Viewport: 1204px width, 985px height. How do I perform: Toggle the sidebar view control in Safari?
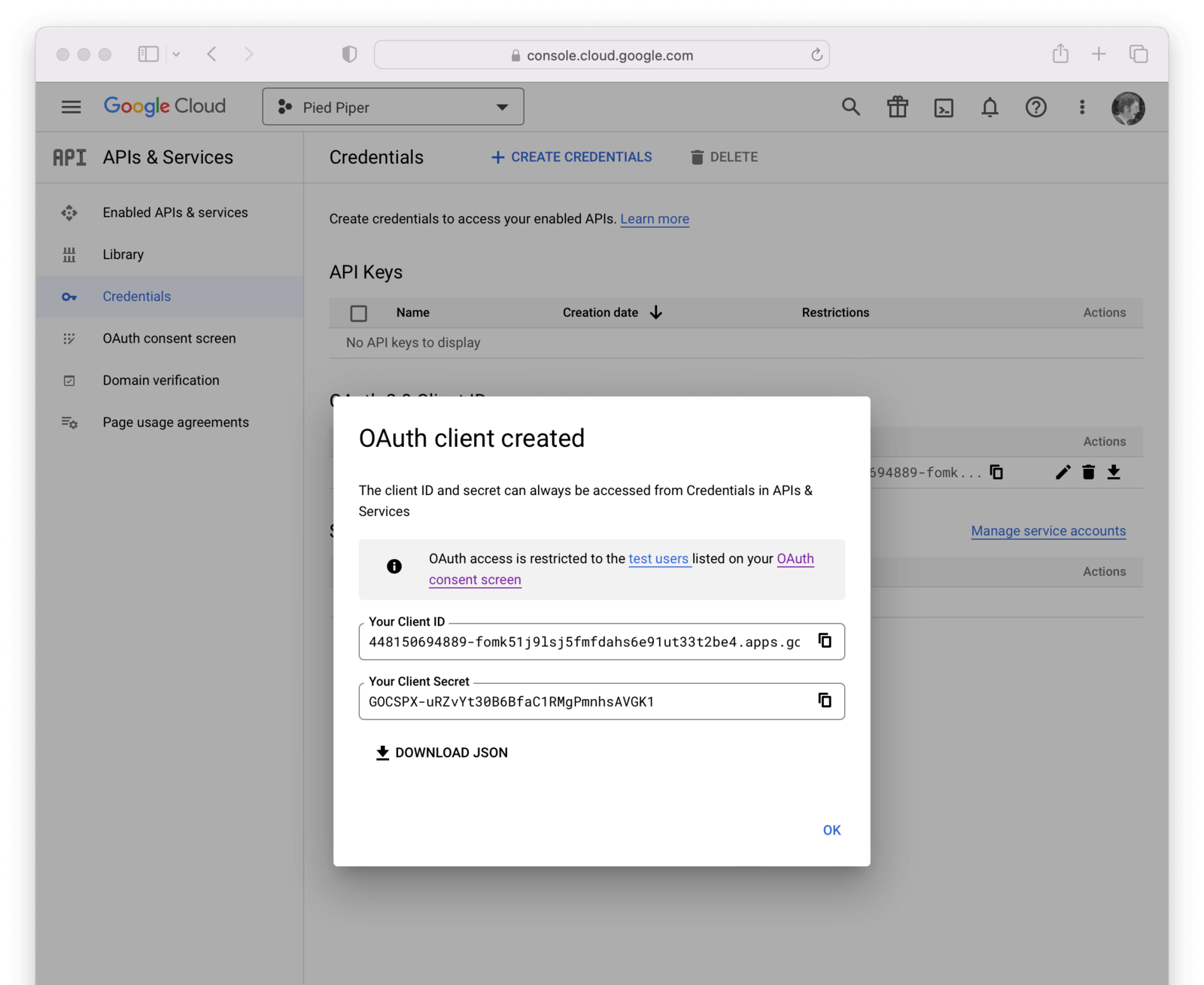pos(148,53)
